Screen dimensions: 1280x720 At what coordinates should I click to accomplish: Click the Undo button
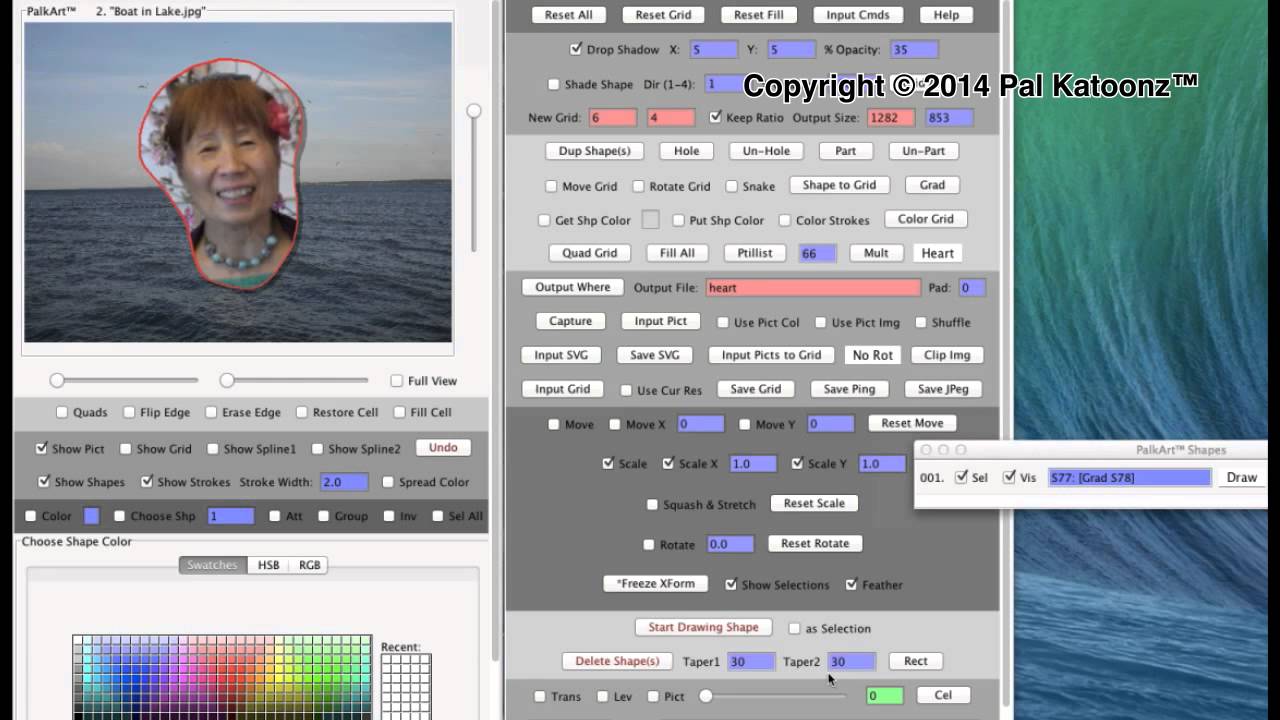point(443,447)
